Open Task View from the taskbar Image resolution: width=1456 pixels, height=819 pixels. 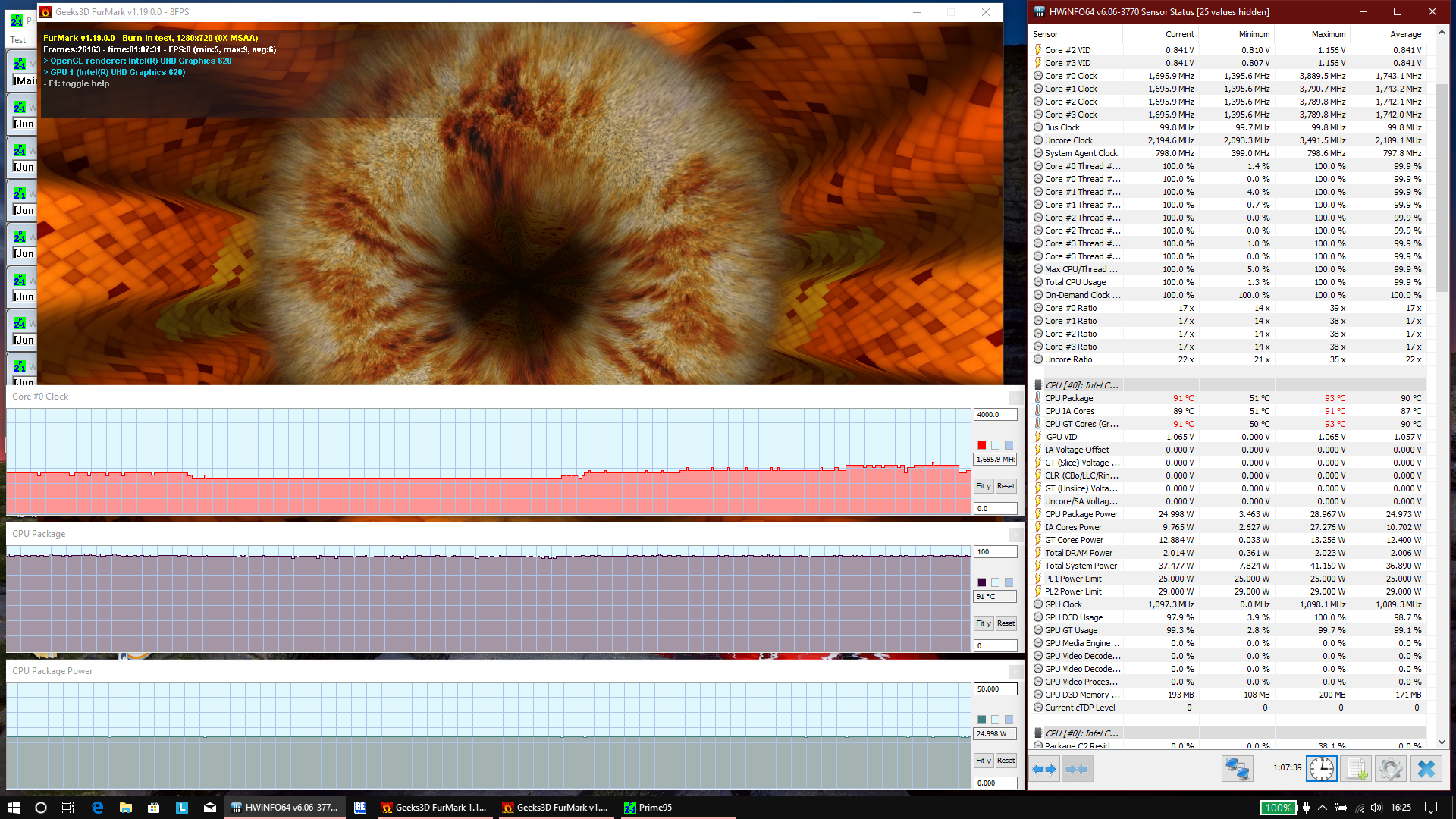tap(68, 808)
